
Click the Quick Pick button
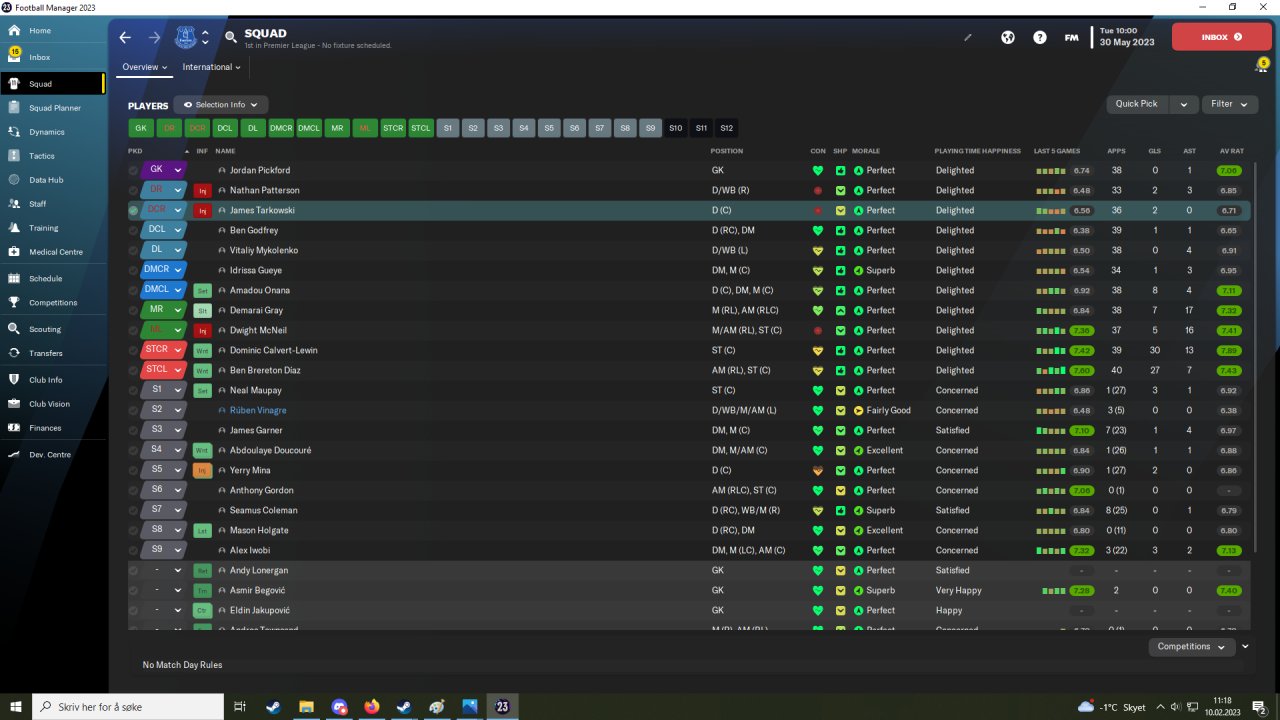pyautogui.click(x=1136, y=104)
